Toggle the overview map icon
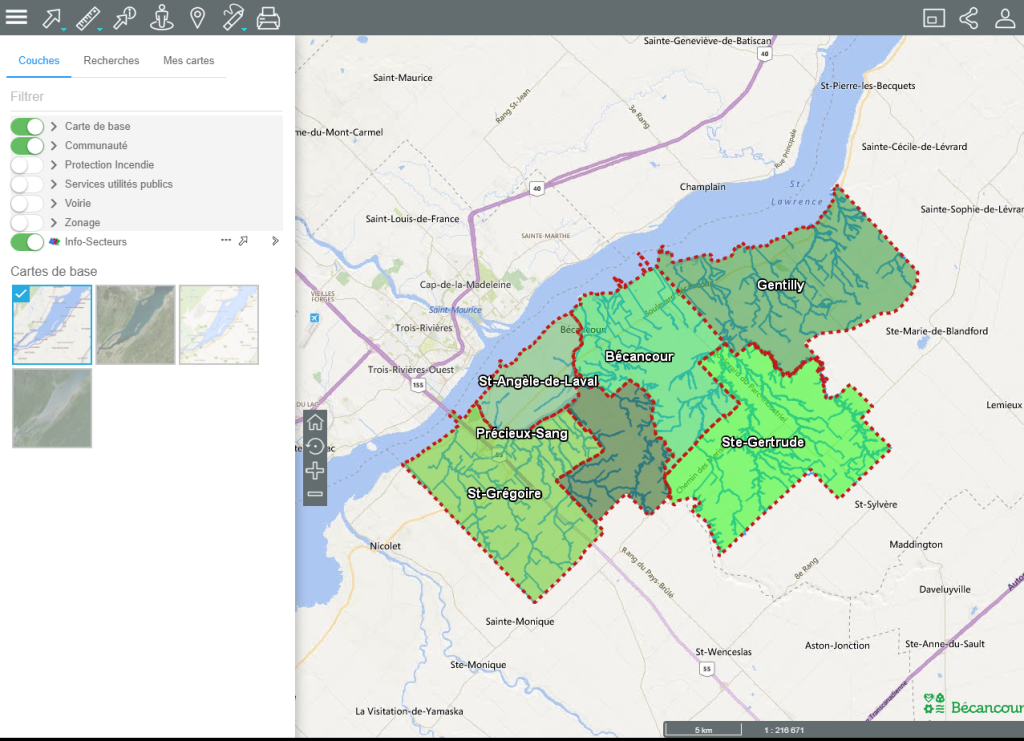1024x741 pixels. pos(933,17)
